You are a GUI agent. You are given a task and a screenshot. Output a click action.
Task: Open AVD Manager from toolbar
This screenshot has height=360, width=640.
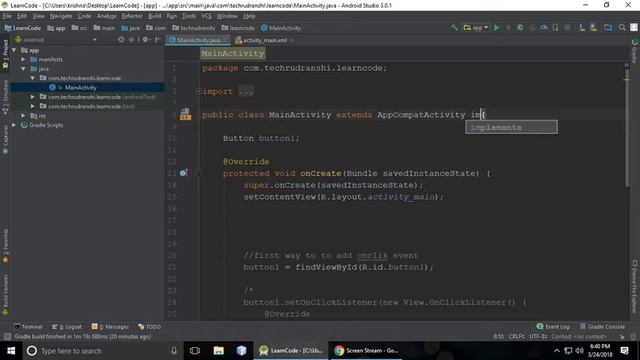582,28
